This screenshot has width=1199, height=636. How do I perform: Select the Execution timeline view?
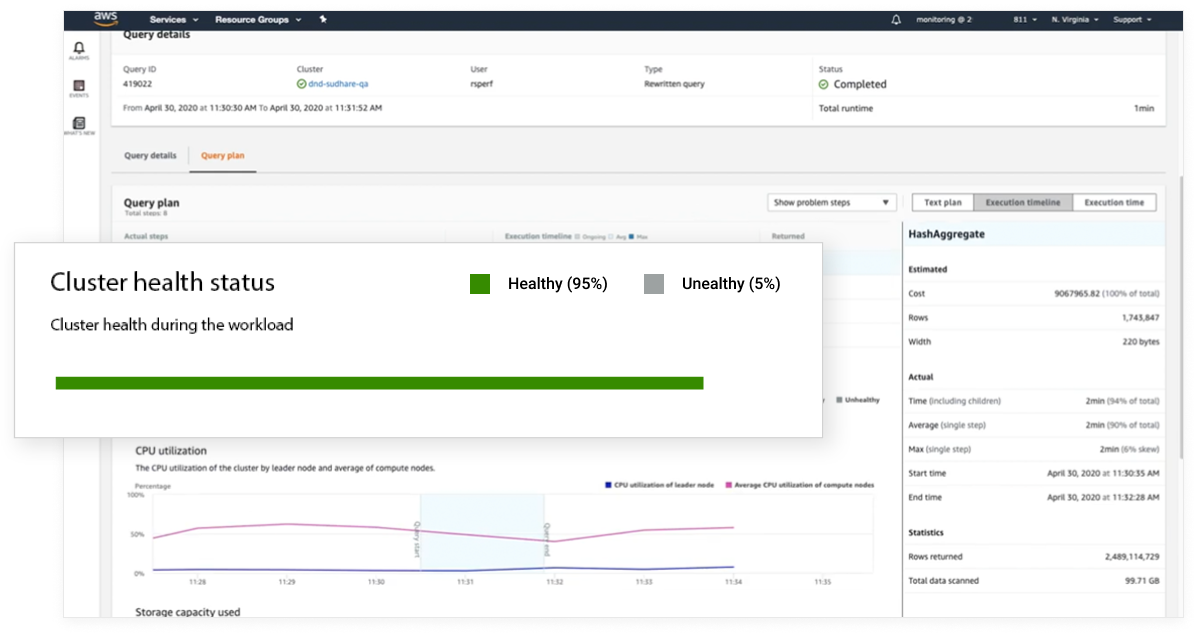tap(1022, 203)
